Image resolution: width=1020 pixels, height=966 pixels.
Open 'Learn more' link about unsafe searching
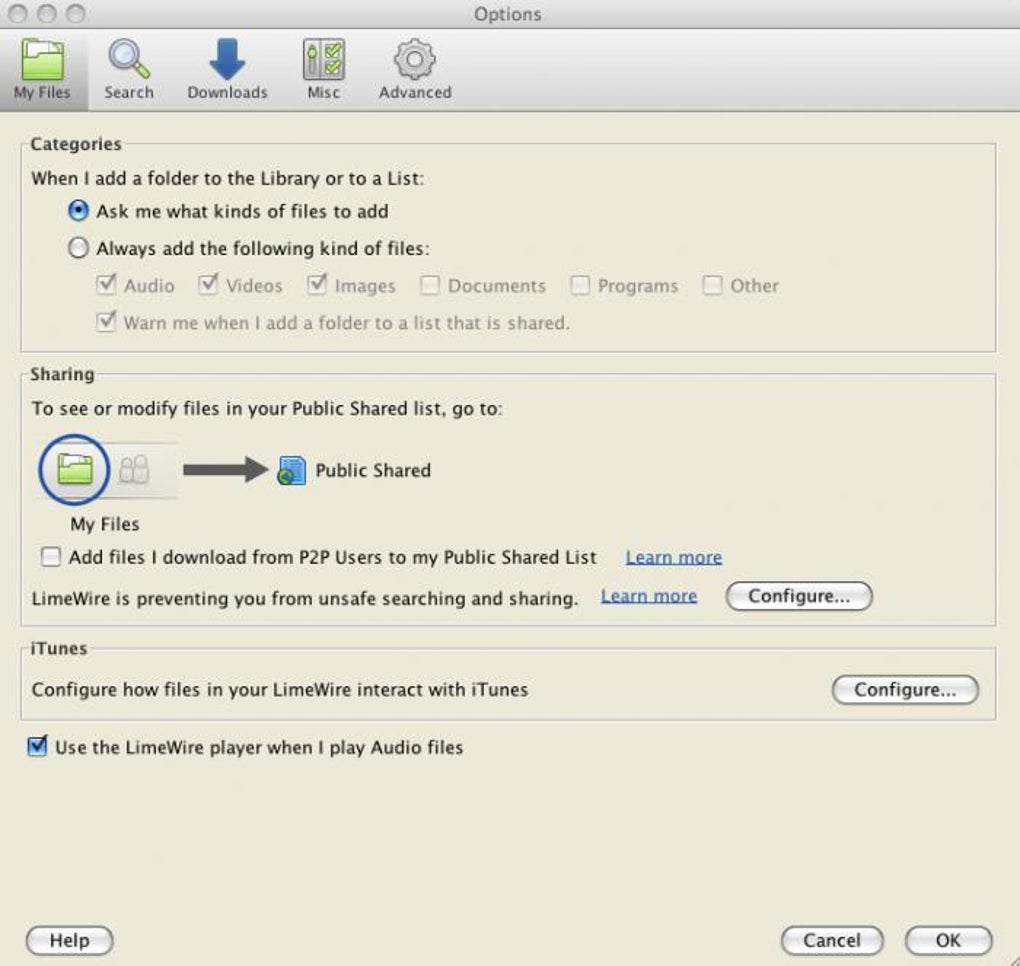[649, 597]
